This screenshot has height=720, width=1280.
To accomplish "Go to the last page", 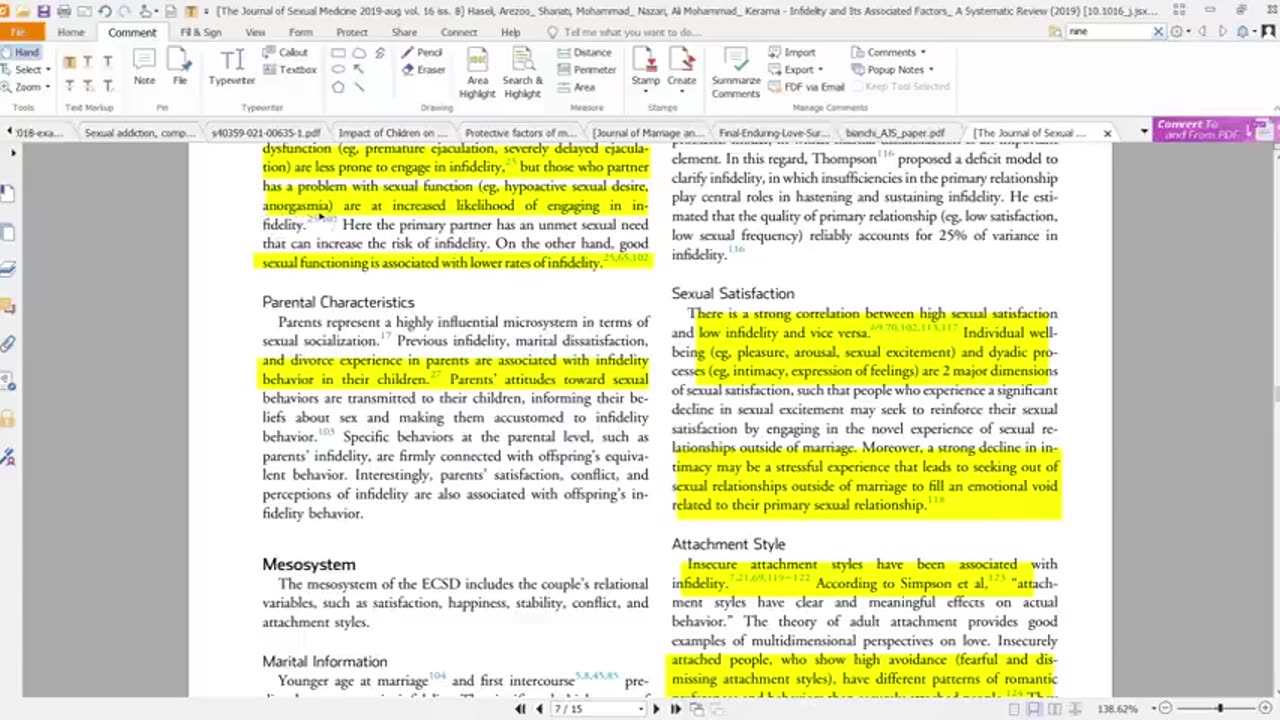I will tap(676, 709).
